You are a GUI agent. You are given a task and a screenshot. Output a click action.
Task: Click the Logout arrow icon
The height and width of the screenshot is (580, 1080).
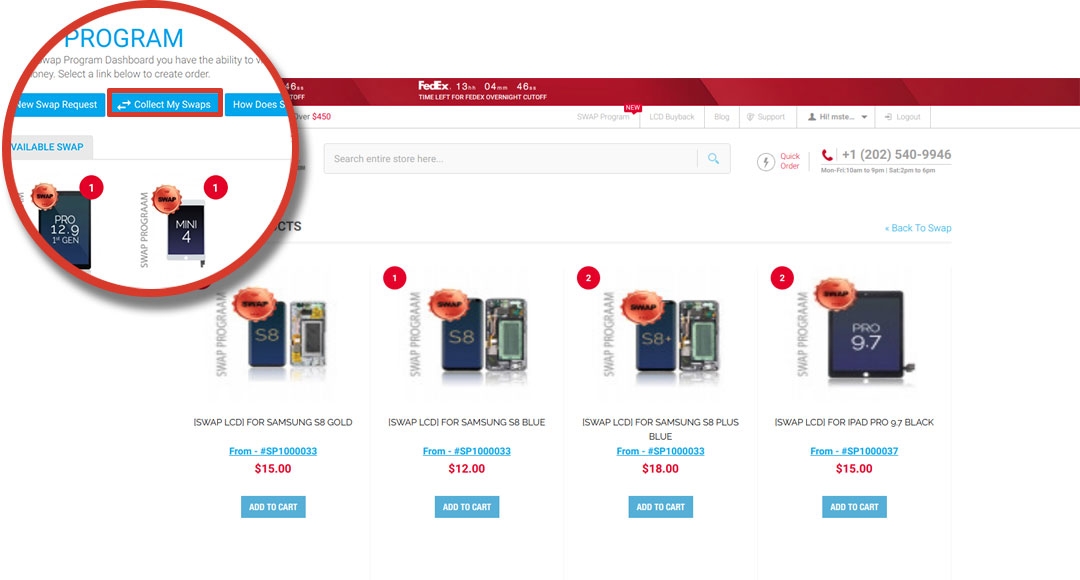tap(888, 117)
